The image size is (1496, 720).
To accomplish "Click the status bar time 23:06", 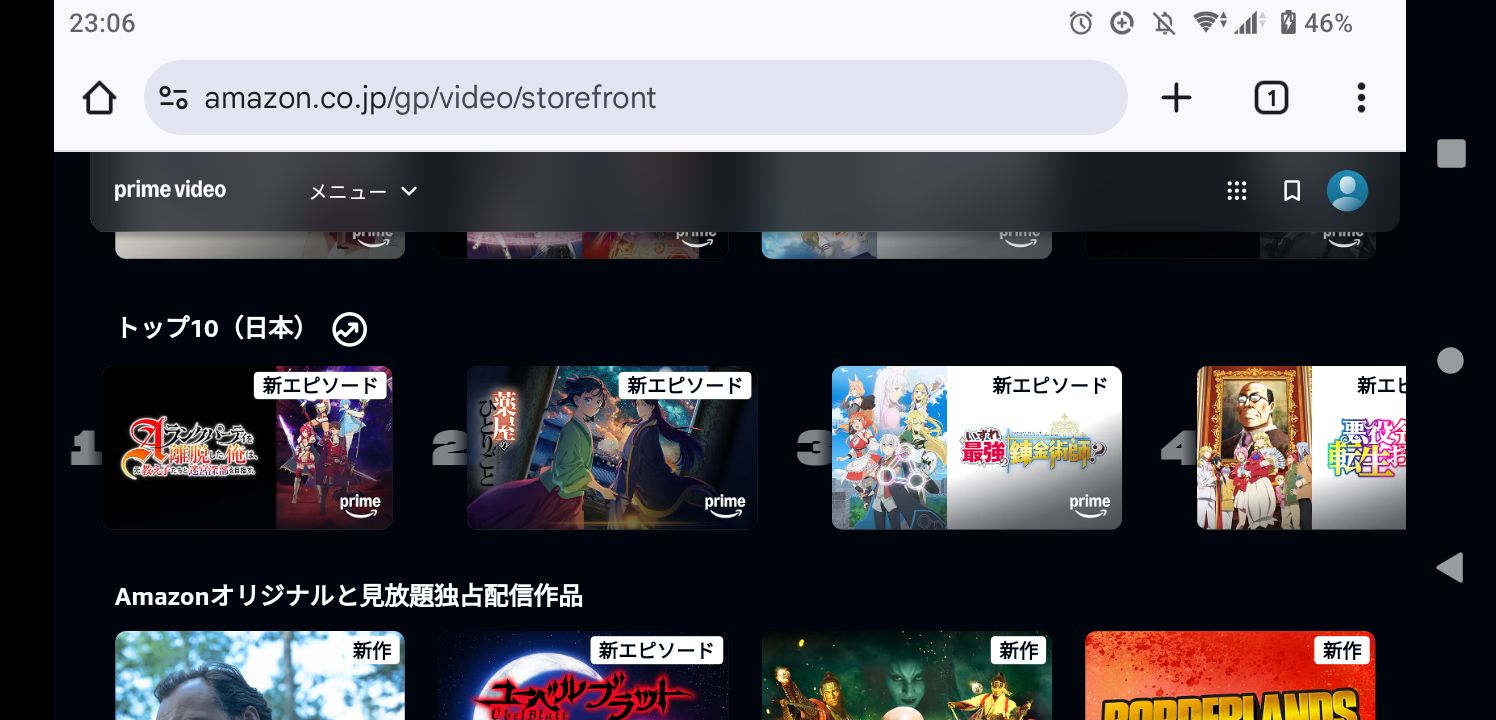I will click(102, 23).
